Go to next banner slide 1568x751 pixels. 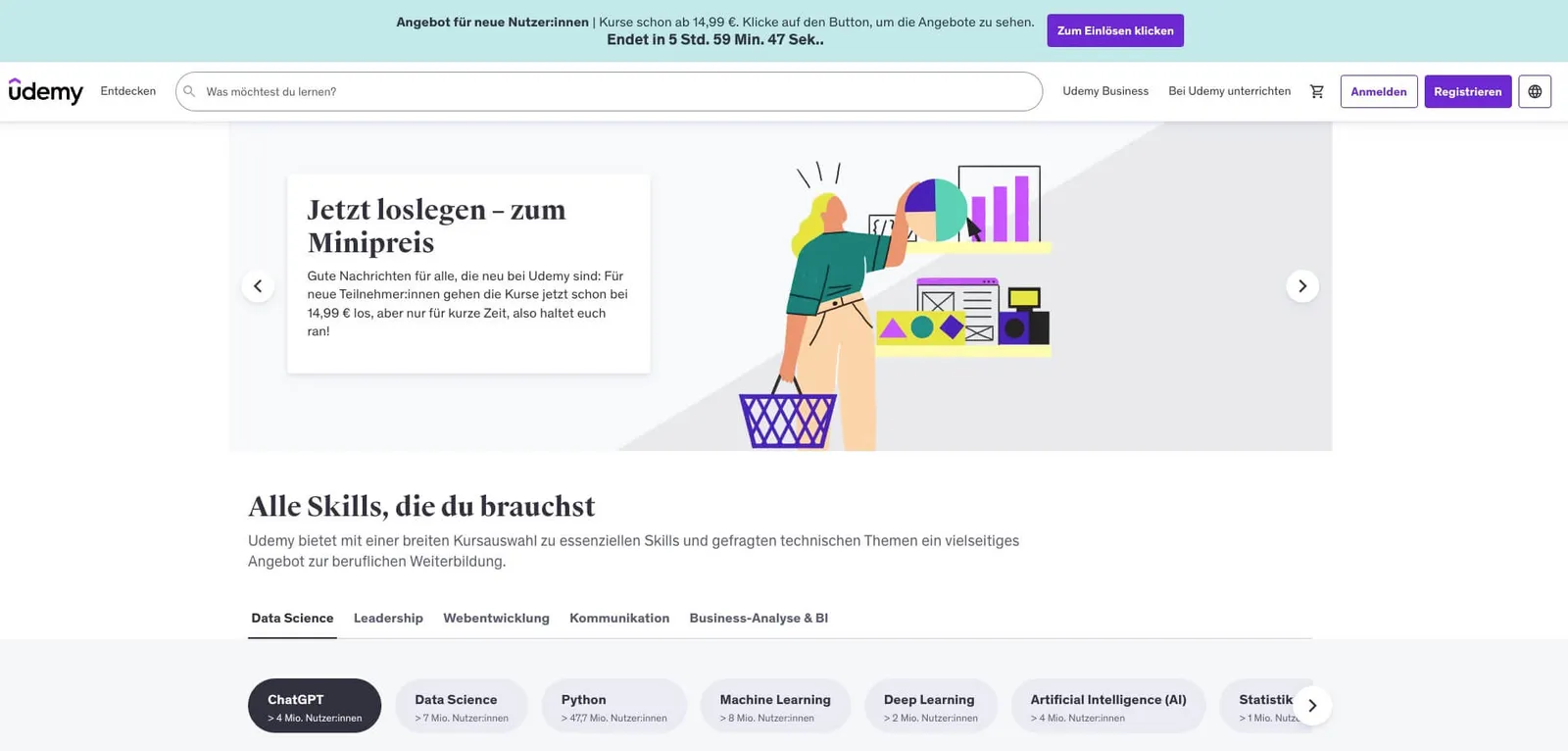point(1302,286)
